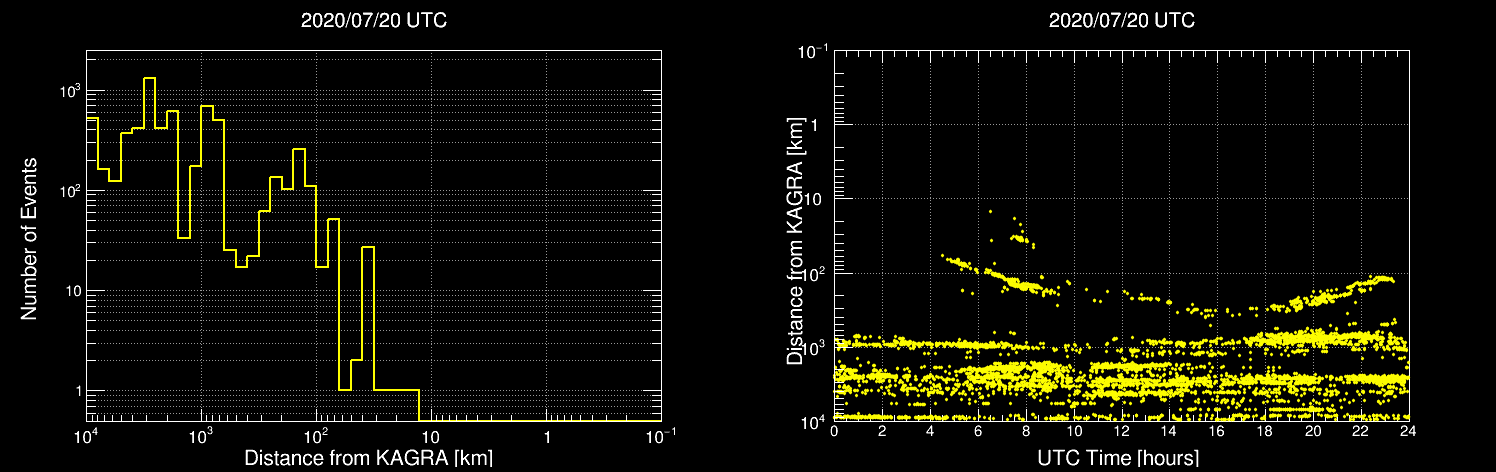
Task: Select the Number of Events axis label
Action: pos(29,238)
